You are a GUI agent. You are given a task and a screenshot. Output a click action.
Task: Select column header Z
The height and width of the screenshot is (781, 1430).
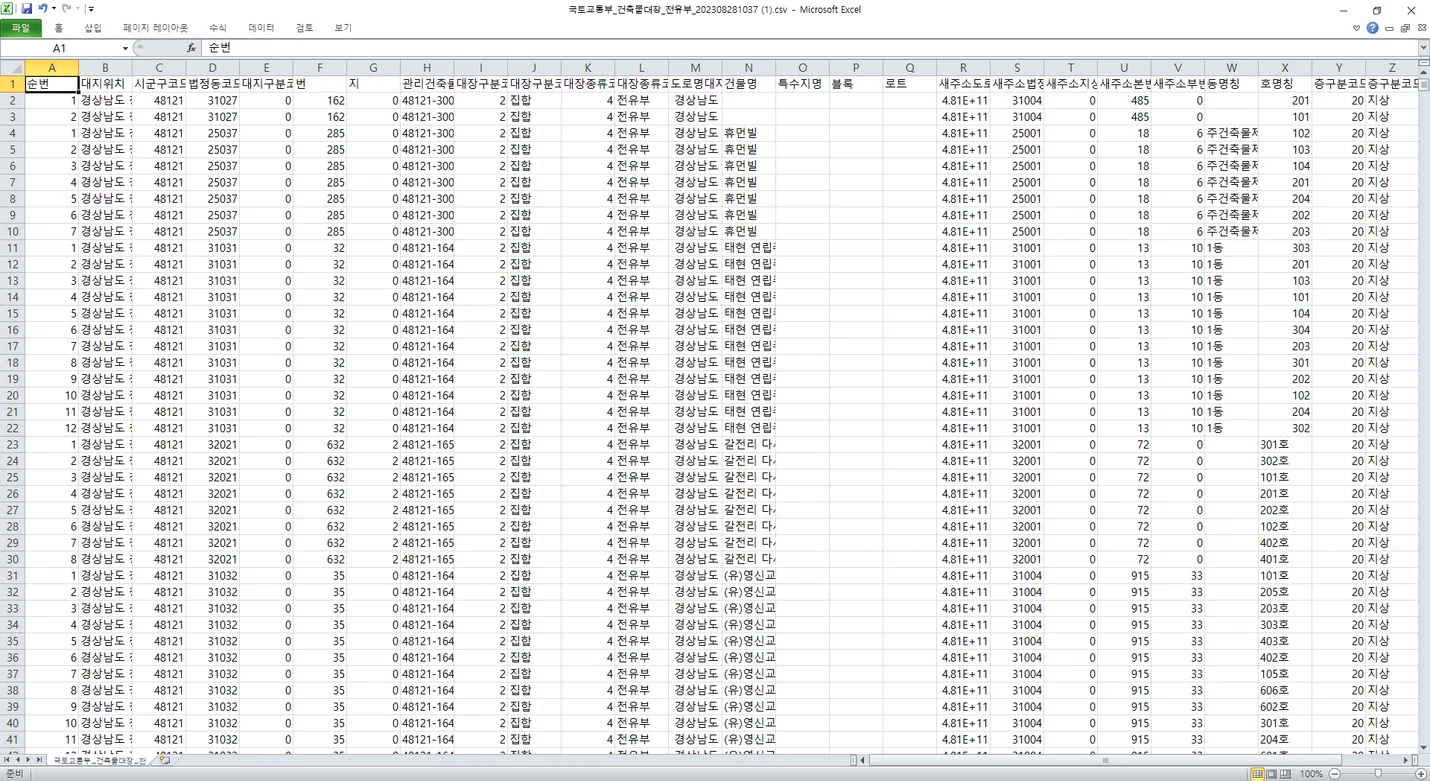[x=1392, y=68]
